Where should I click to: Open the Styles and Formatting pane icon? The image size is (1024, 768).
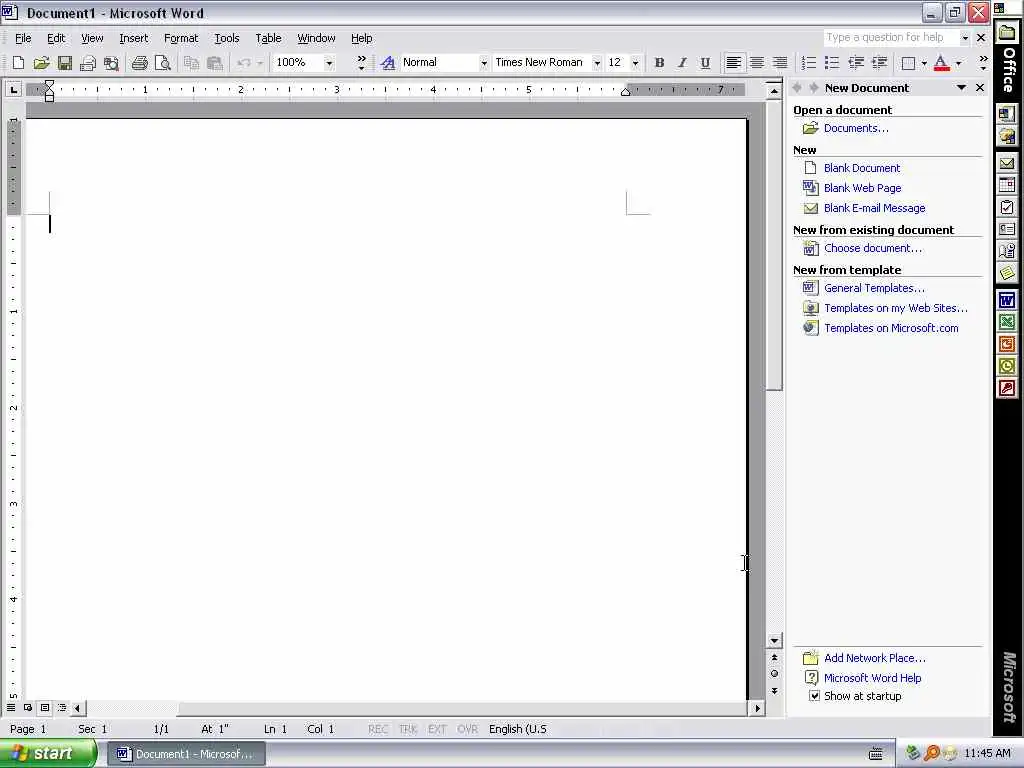[388, 63]
